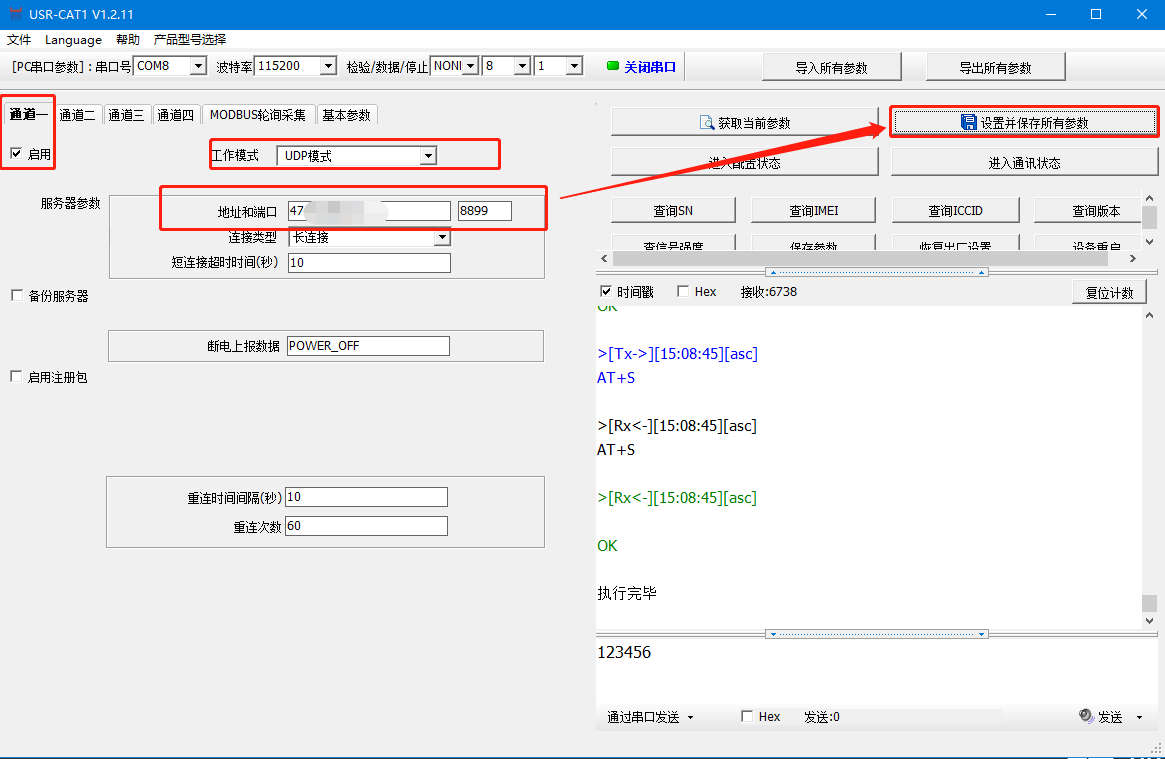Open the 工作模式 UDP模式 dropdown
The image size is (1165, 759).
[428, 156]
